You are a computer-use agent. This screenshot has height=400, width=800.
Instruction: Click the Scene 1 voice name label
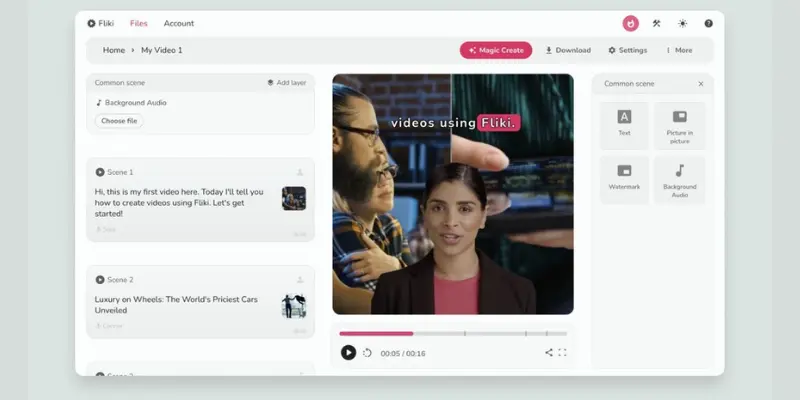[106, 230]
